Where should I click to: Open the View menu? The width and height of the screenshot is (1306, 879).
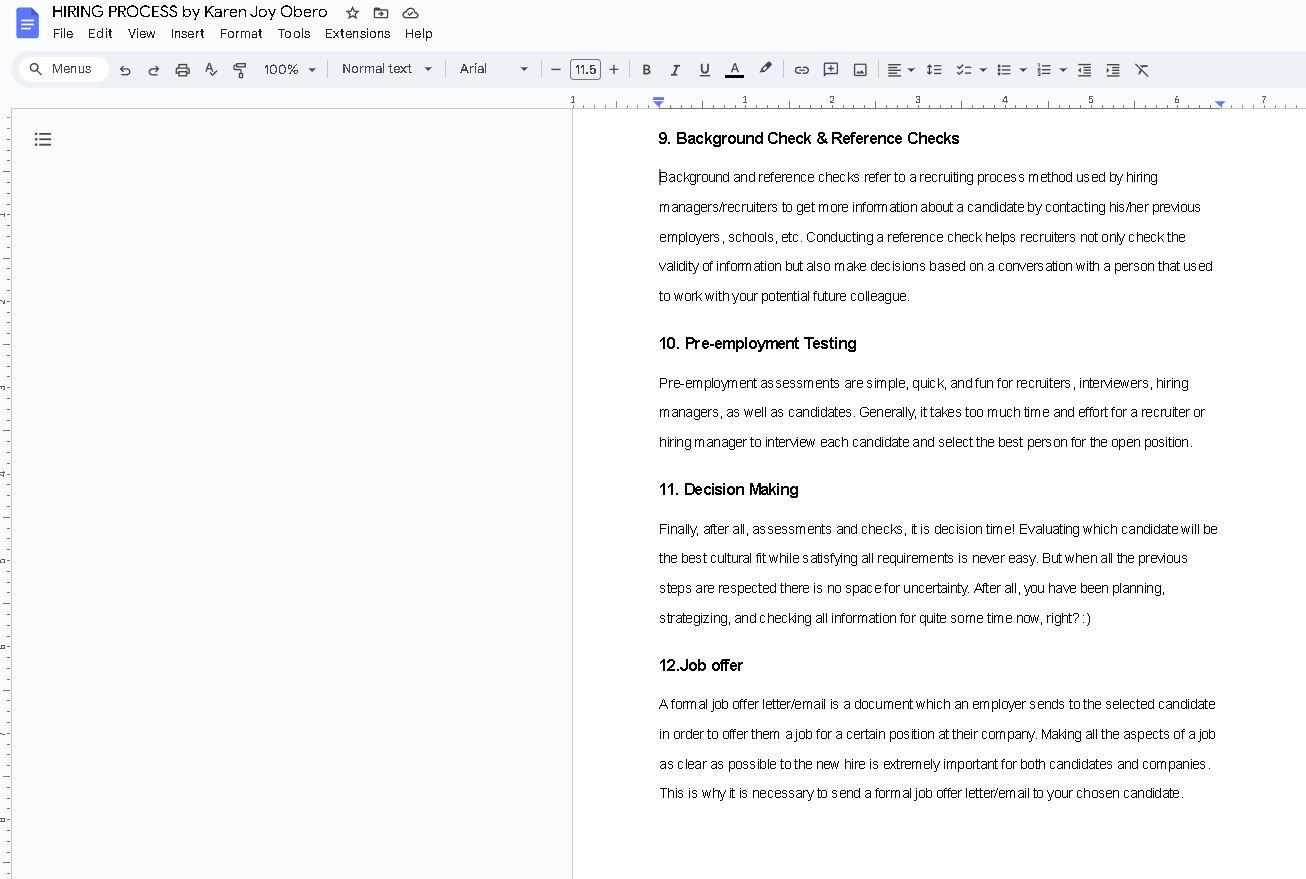tap(142, 33)
